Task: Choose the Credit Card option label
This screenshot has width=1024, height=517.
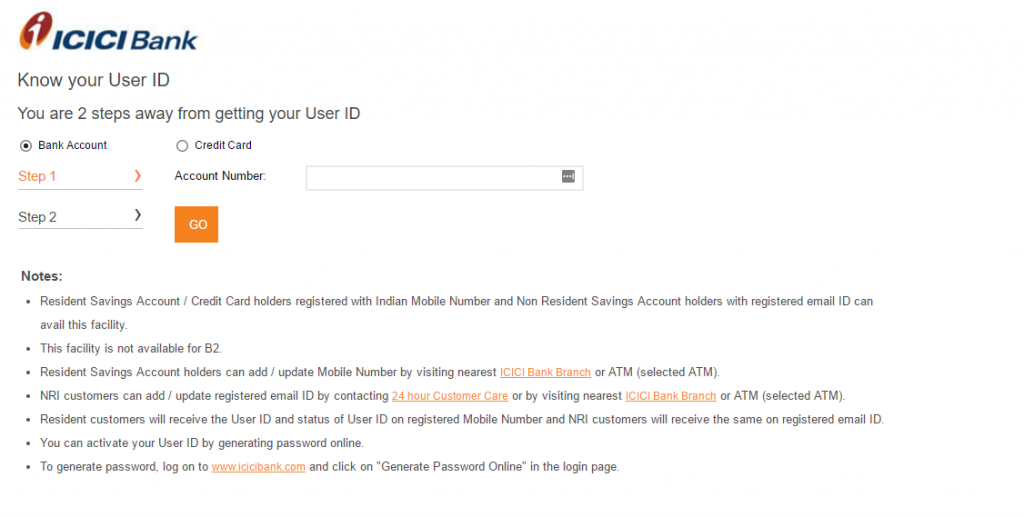Action: click(223, 145)
